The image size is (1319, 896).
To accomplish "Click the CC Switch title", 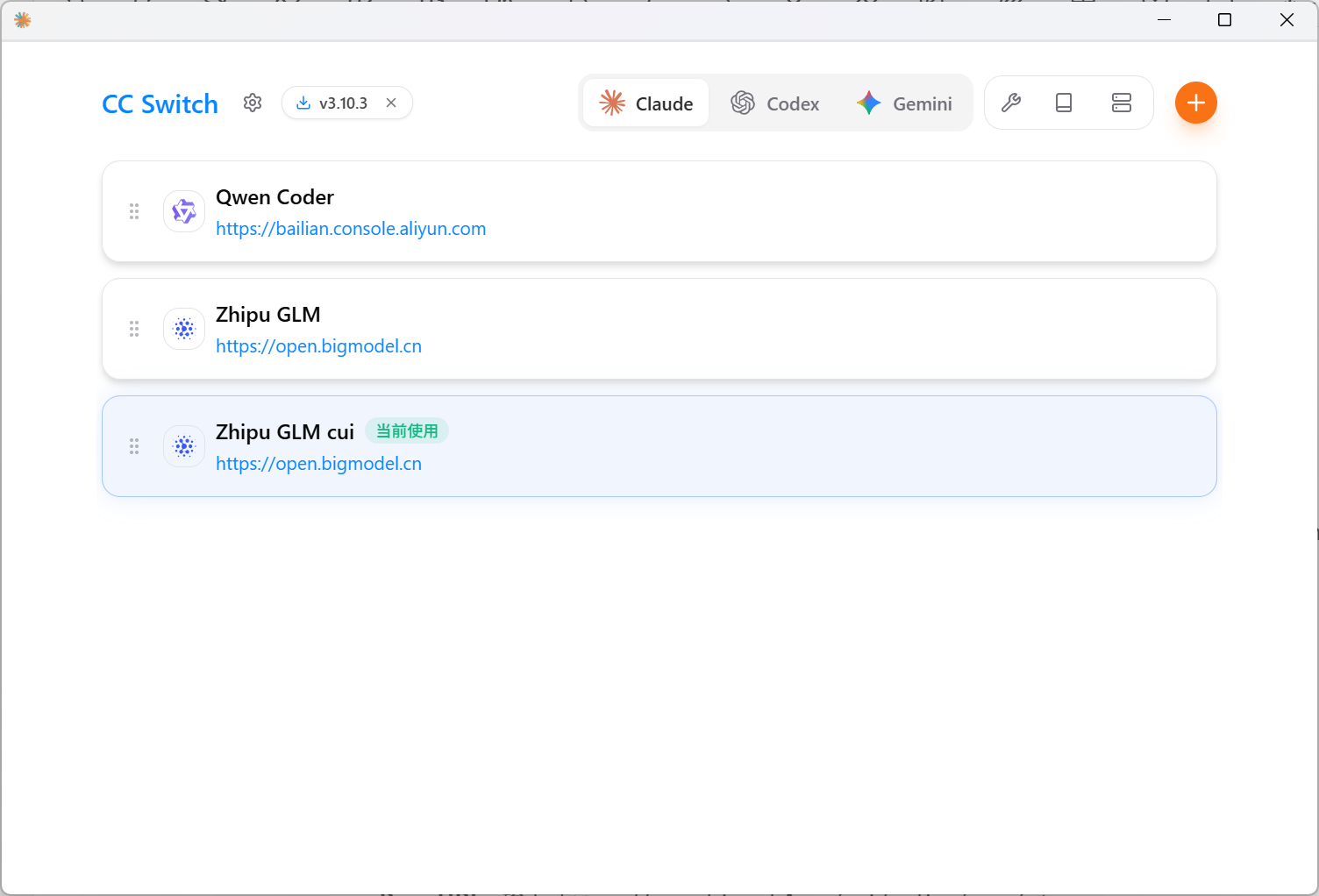I will click(x=160, y=103).
